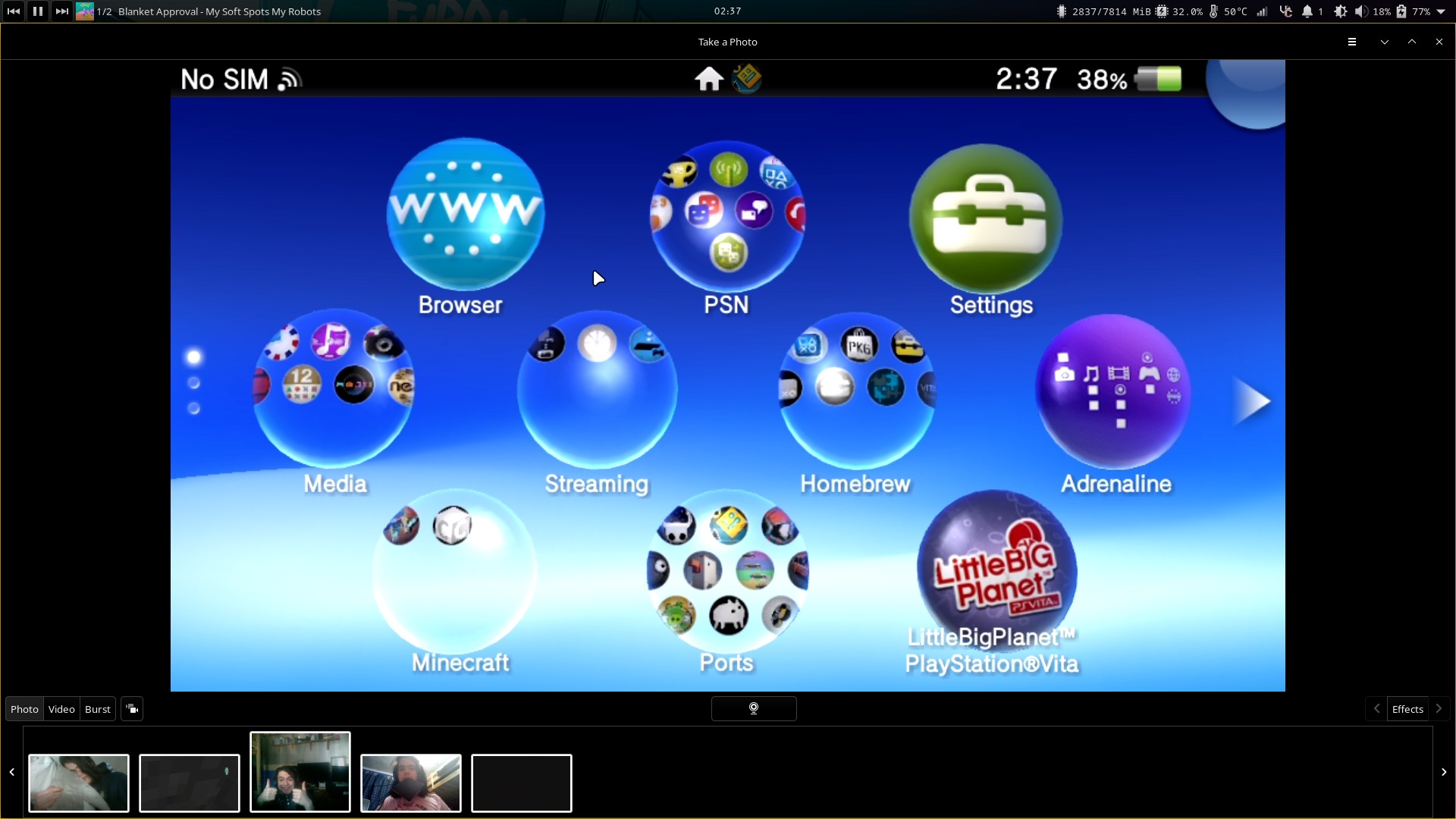
Task: Click the Effects button
Action: (1407, 709)
